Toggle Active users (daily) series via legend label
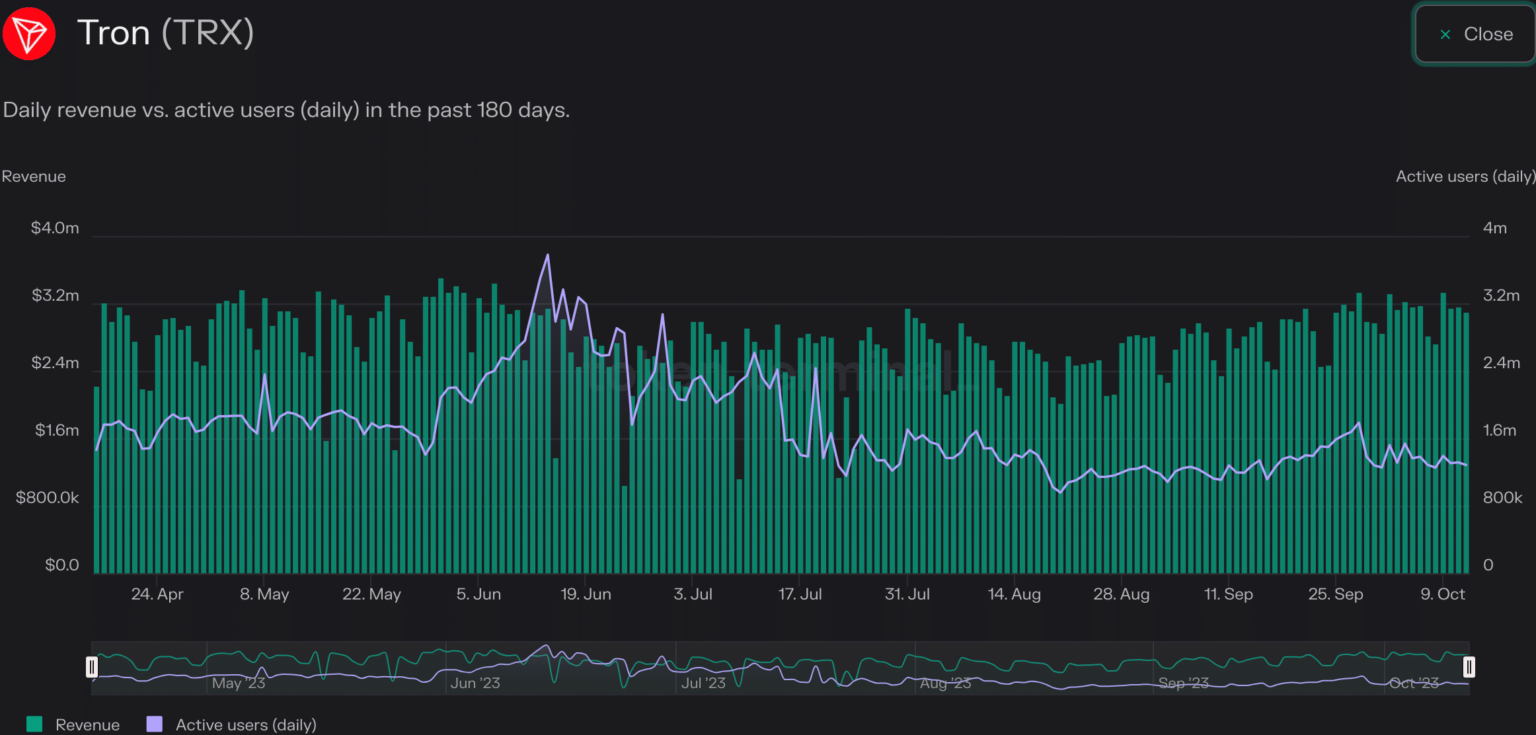This screenshot has height=735, width=1536. tap(245, 725)
